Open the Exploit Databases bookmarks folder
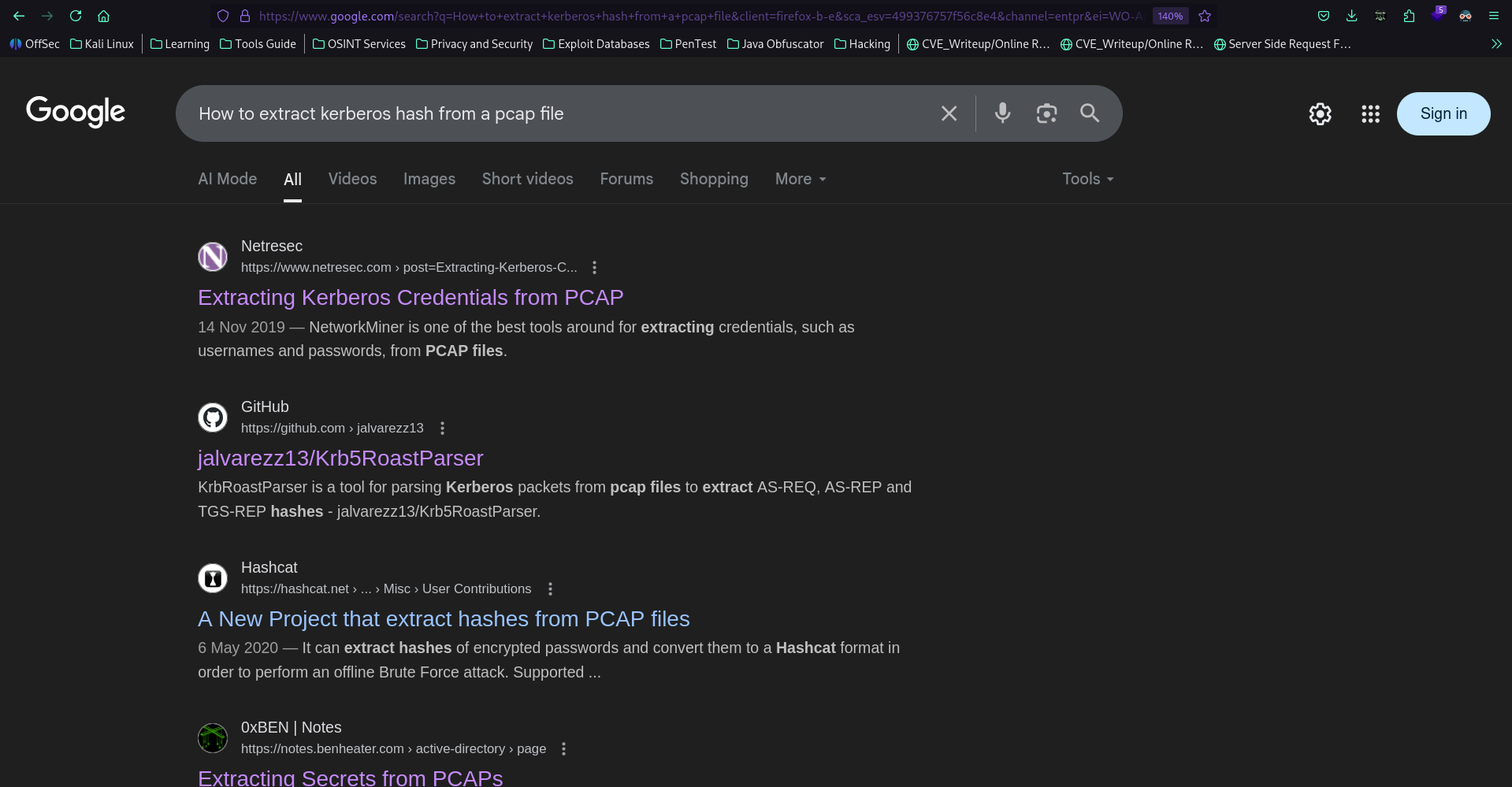This screenshot has height=787, width=1512. (x=596, y=44)
